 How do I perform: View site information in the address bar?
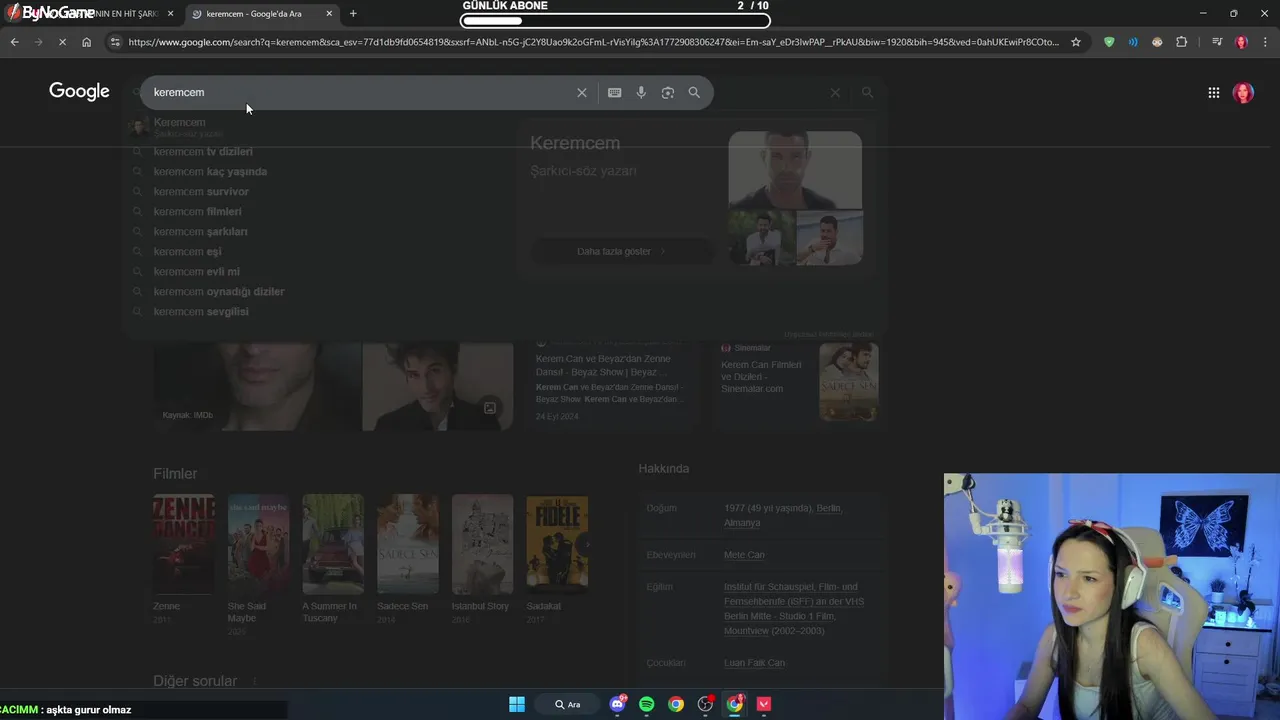(x=115, y=42)
